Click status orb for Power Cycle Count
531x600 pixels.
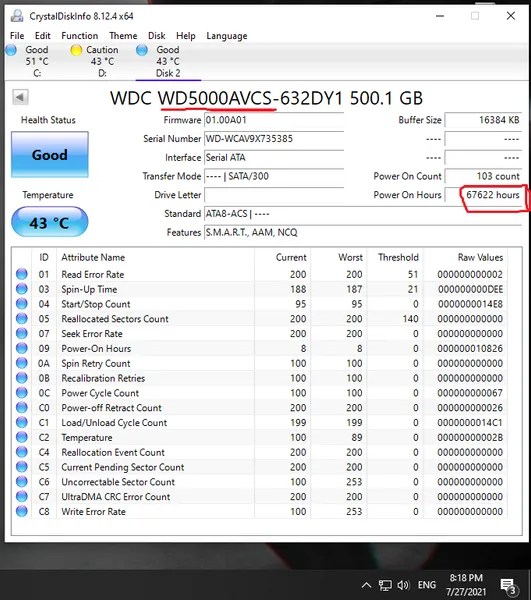tap(22, 393)
